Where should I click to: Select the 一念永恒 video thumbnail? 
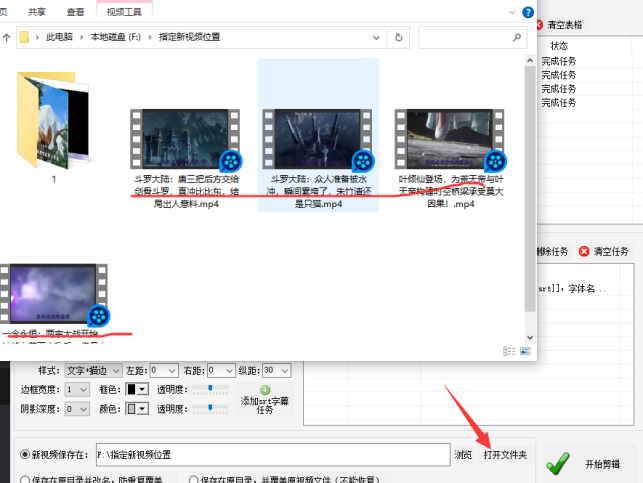click(55, 293)
